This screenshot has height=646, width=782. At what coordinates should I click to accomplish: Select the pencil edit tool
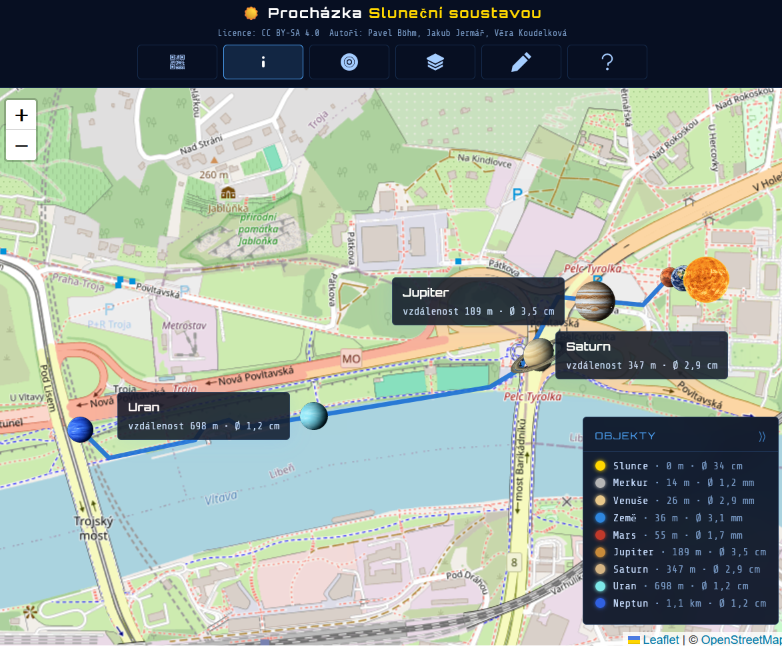click(521, 62)
